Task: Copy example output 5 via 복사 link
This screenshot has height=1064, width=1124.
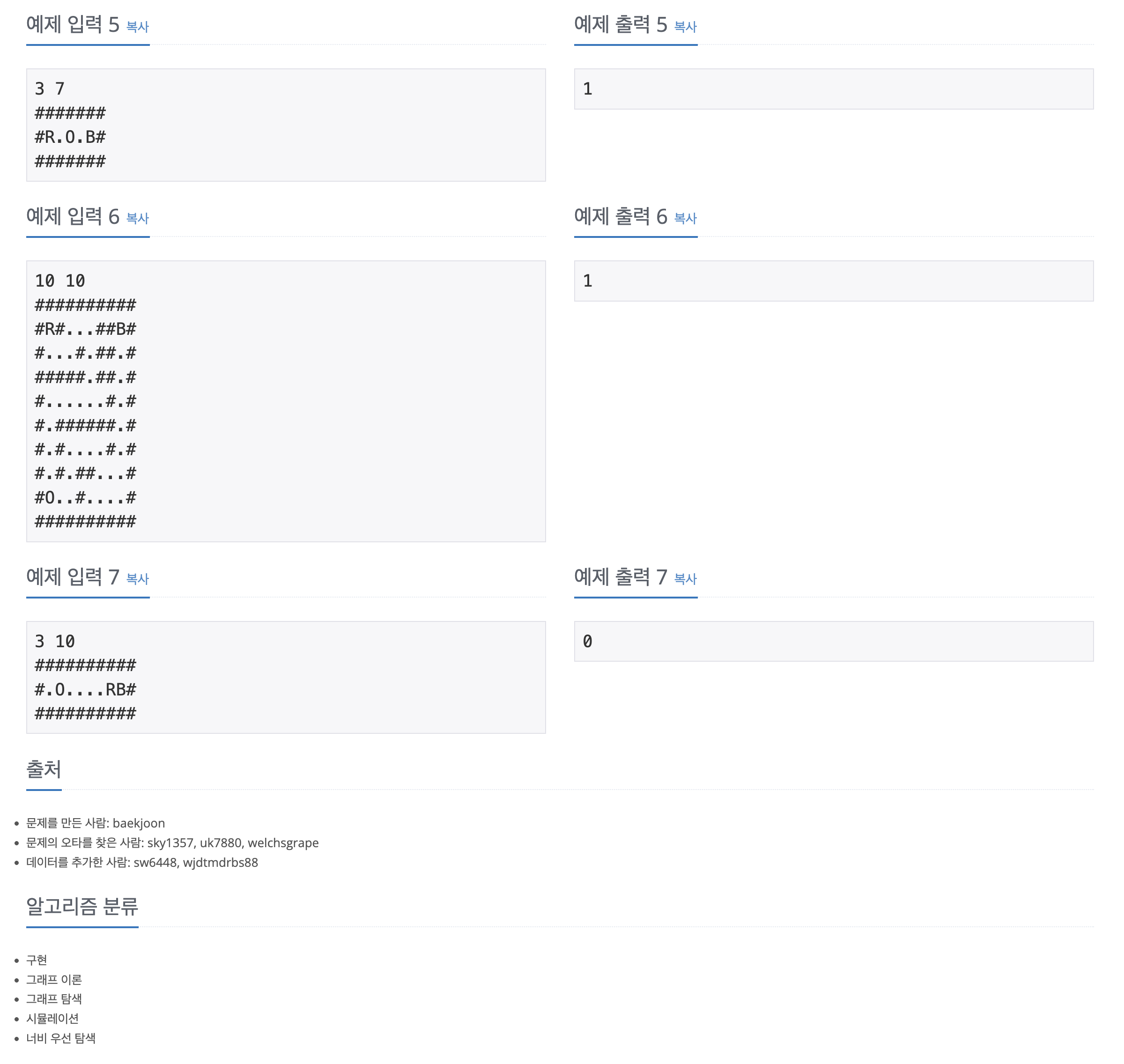Action: pos(685,27)
